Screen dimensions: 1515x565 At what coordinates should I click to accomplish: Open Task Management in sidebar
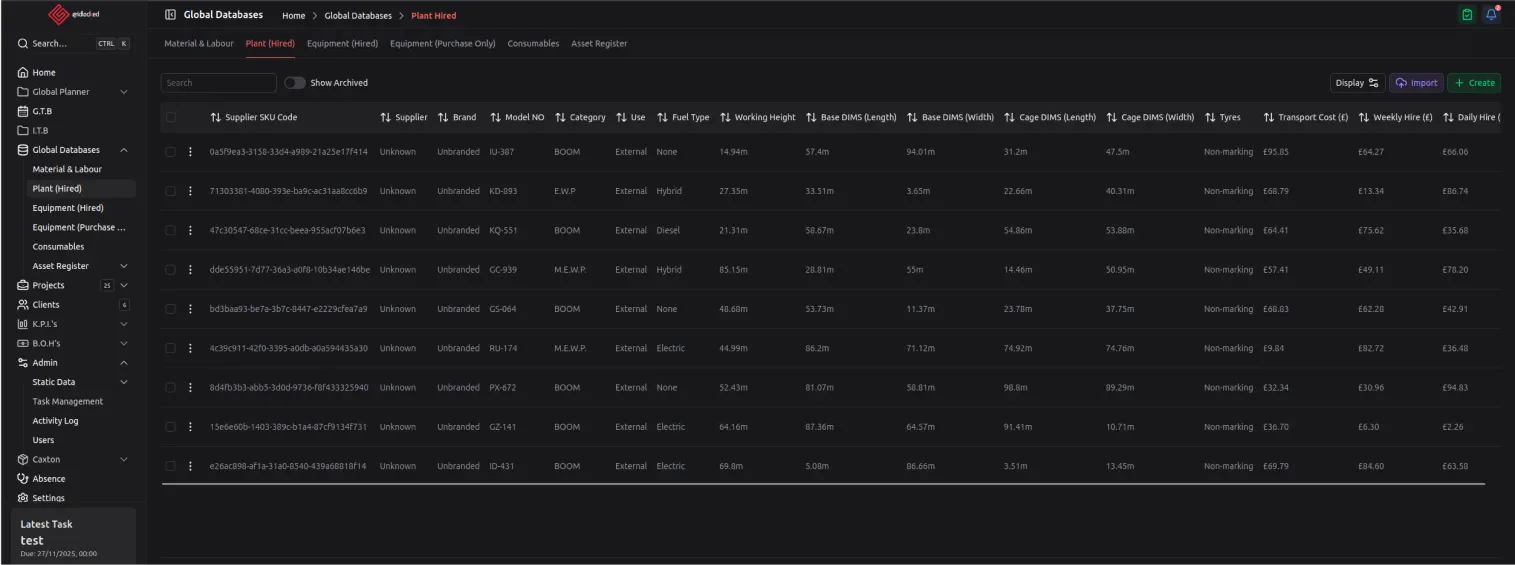coord(68,401)
